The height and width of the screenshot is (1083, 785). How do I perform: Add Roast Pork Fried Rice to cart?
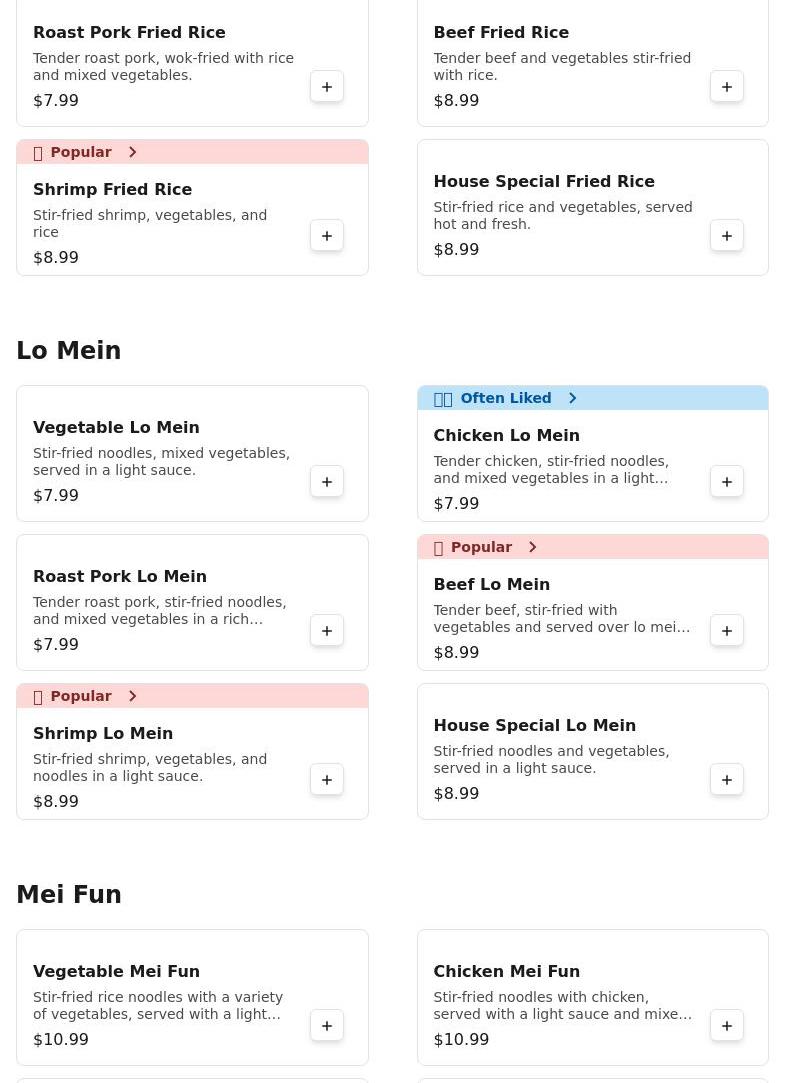pyautogui.click(x=327, y=87)
